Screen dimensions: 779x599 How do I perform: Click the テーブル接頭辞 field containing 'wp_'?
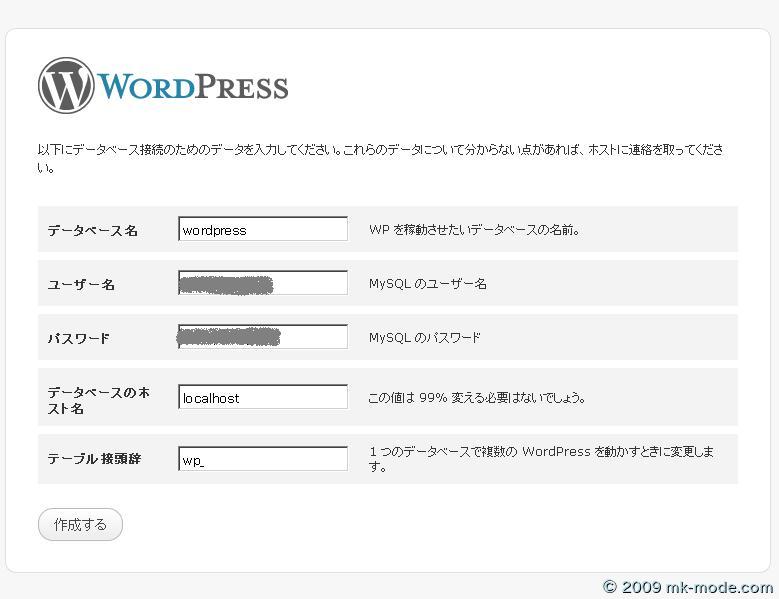(x=262, y=460)
